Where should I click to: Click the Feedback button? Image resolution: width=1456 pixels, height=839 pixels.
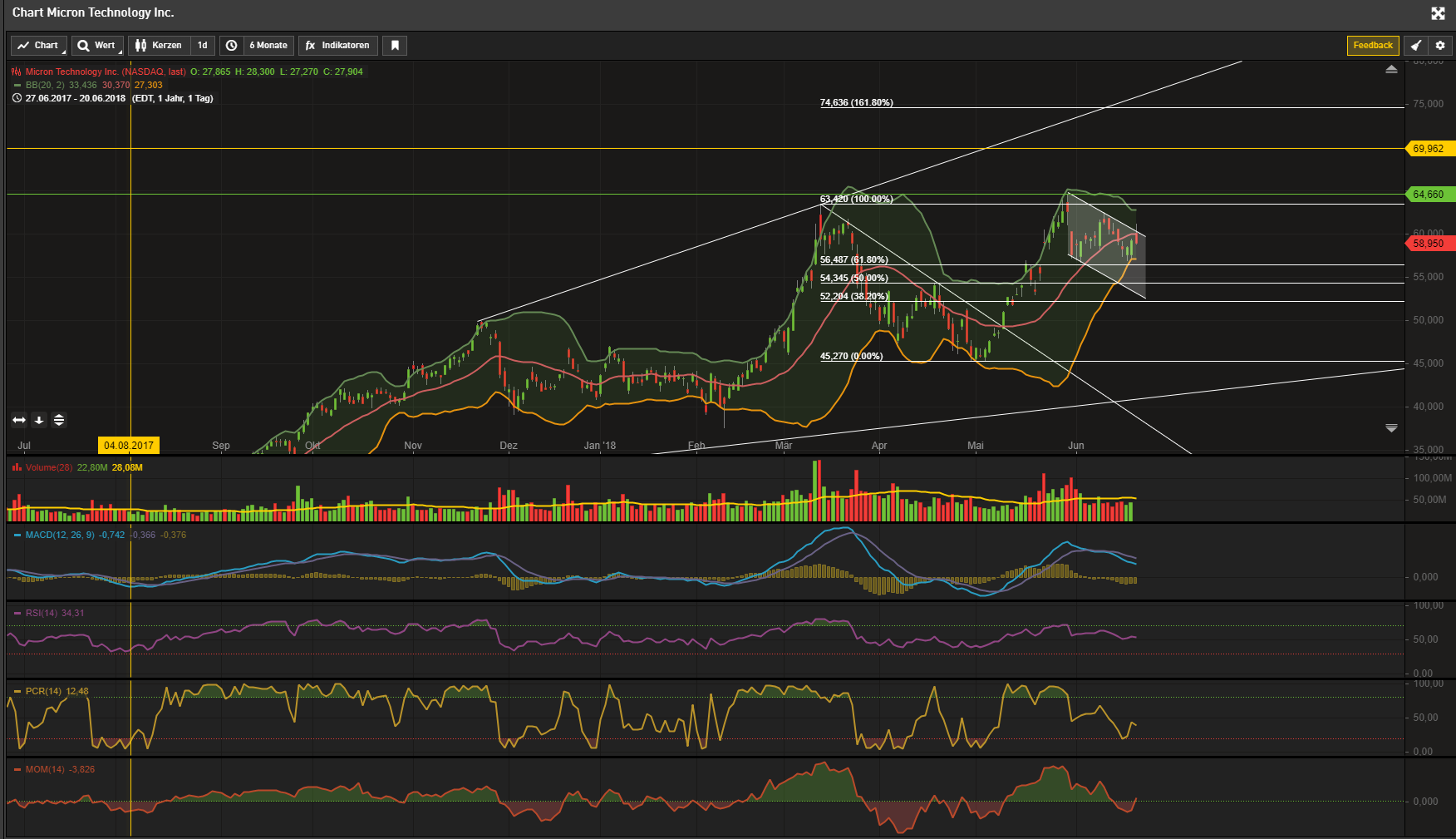point(1373,45)
